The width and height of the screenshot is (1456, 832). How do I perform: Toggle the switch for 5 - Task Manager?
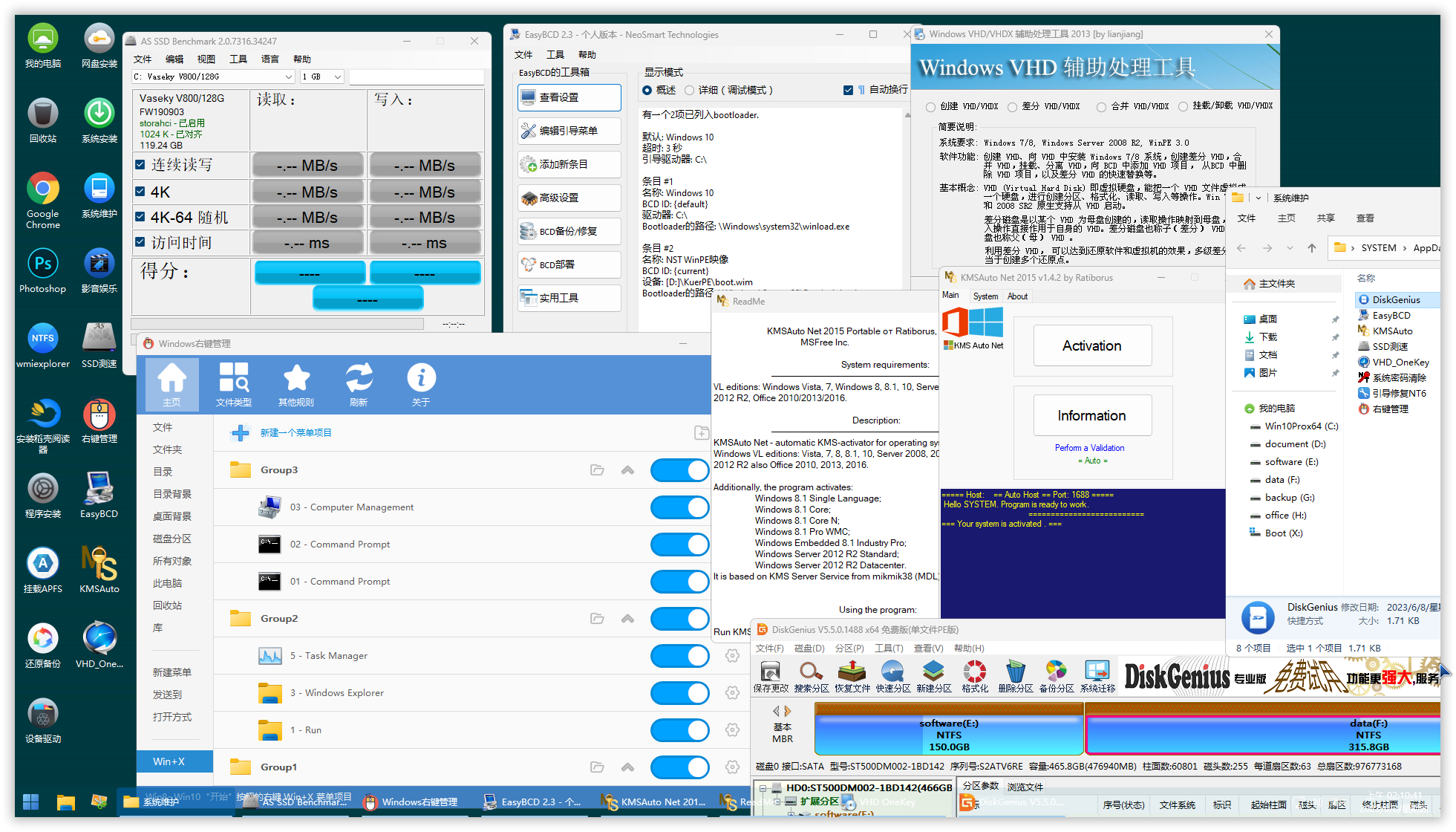[680, 655]
